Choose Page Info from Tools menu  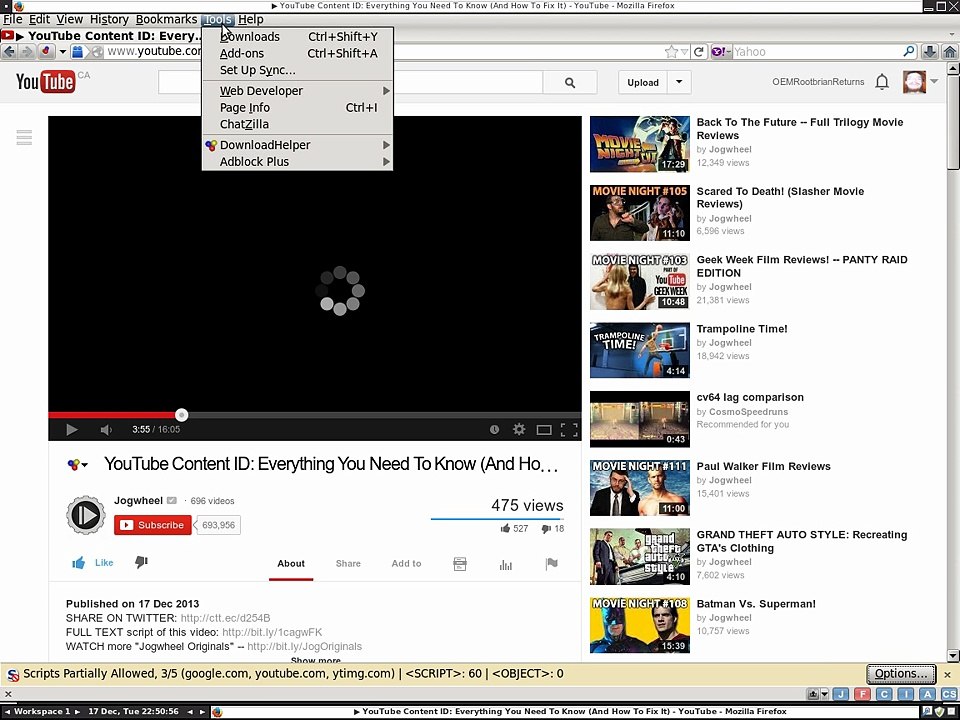pyautogui.click(x=298, y=108)
